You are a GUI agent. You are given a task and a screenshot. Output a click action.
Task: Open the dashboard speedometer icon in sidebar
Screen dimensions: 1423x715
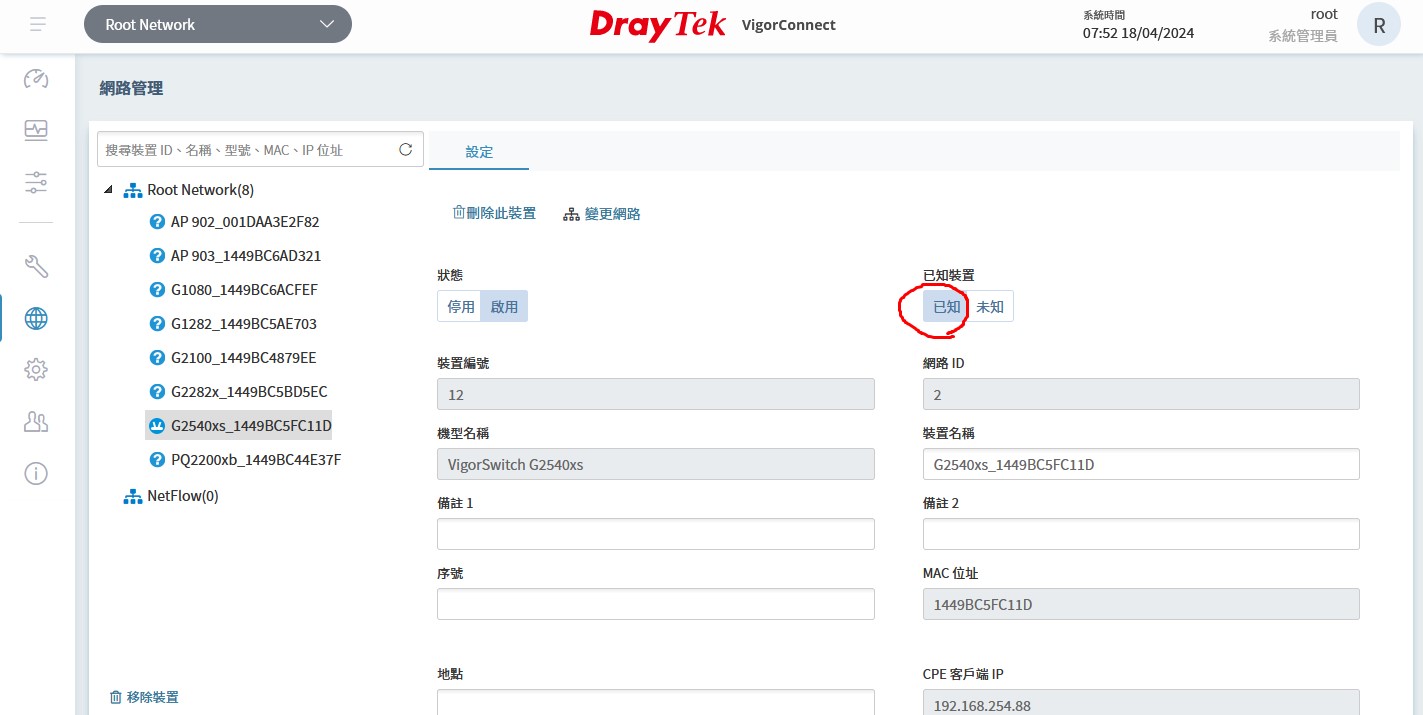[x=36, y=79]
